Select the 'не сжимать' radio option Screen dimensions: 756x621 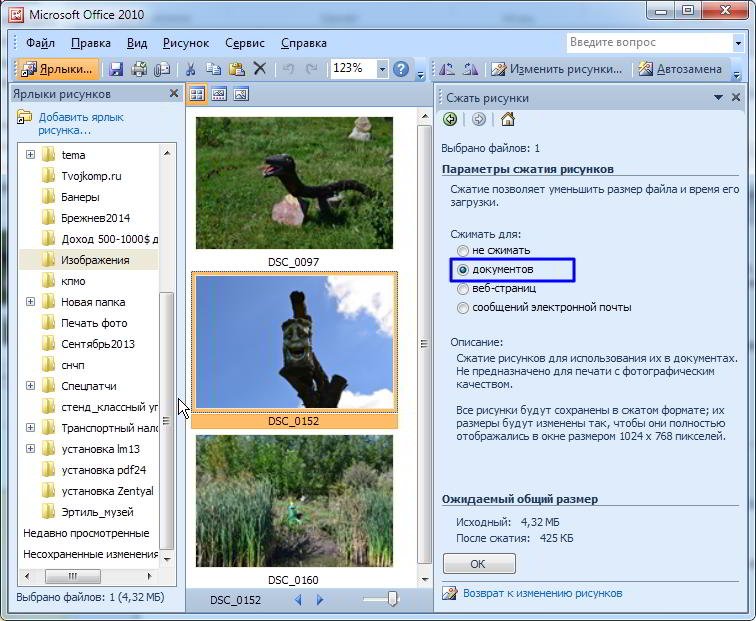pos(462,250)
